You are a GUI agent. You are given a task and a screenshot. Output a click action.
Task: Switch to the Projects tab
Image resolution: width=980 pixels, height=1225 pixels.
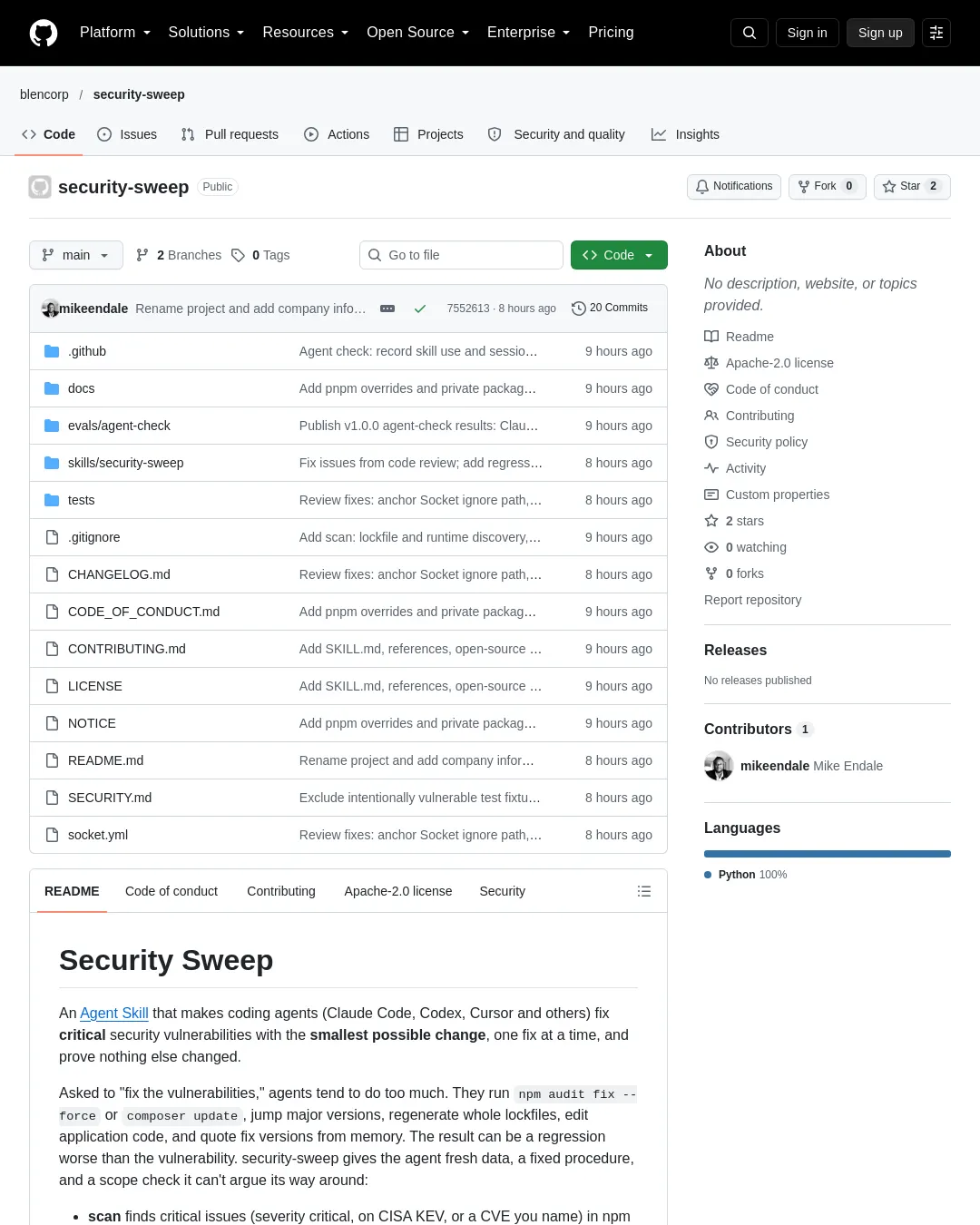428,134
